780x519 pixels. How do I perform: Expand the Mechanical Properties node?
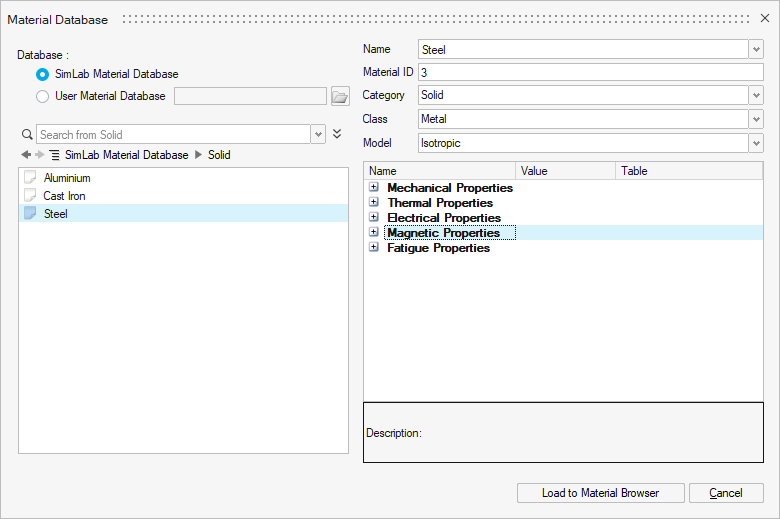[374, 187]
